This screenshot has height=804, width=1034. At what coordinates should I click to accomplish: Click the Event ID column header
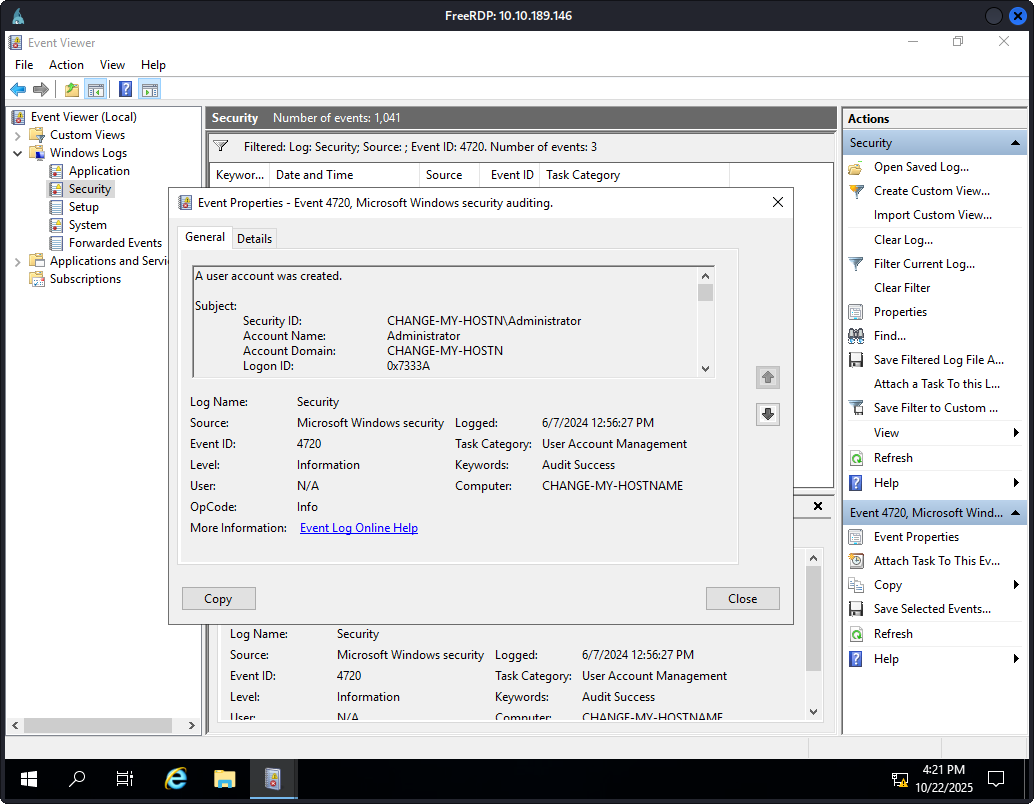[x=512, y=175]
